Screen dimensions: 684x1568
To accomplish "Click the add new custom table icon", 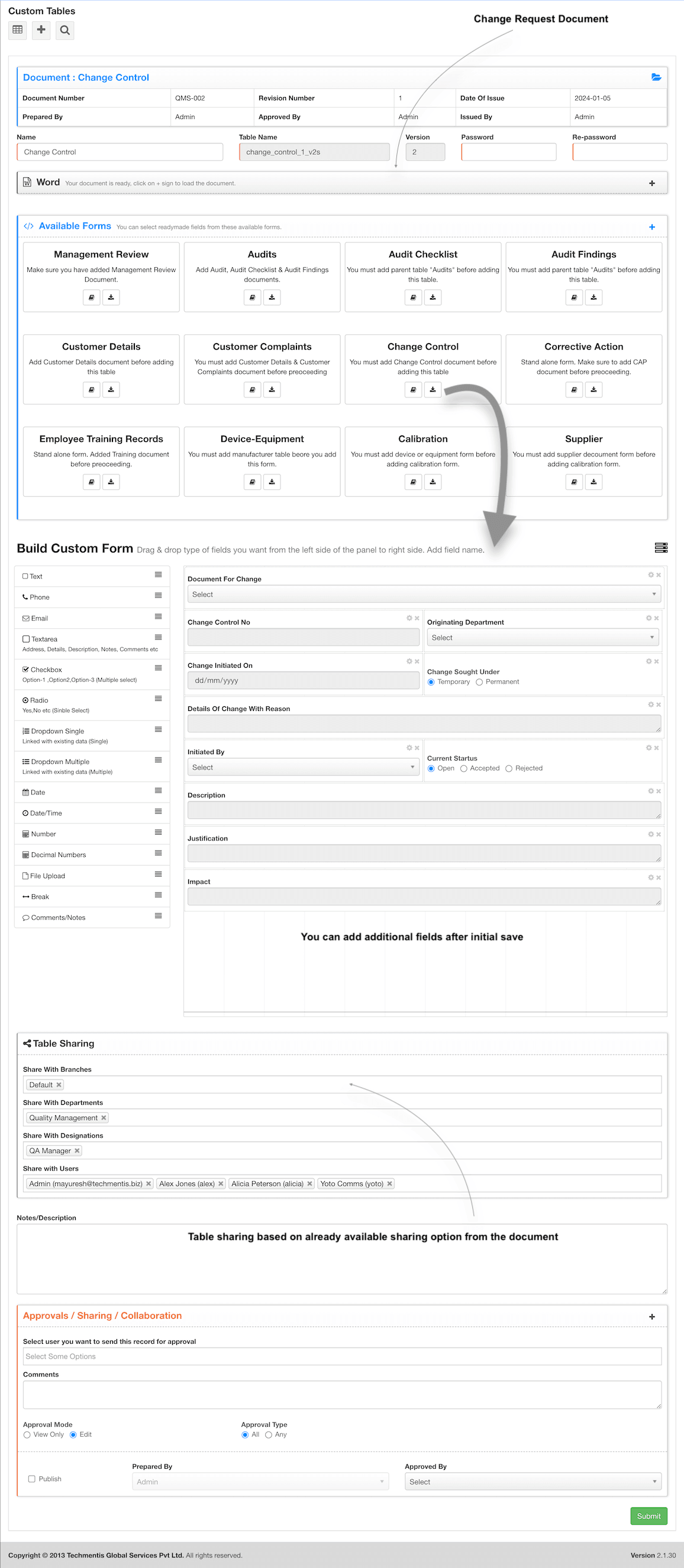I will pyautogui.click(x=41, y=30).
